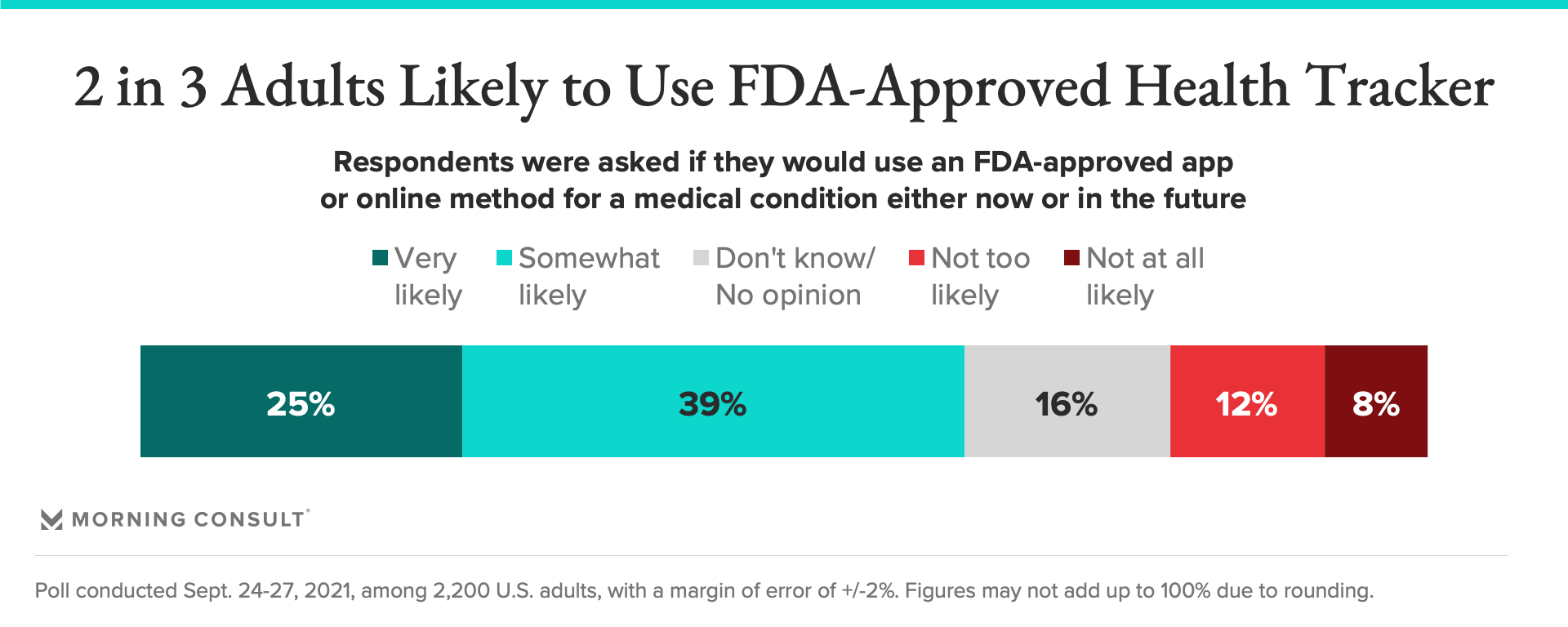Select the 12% Not too likely segment
1568x627 pixels.
point(1246,402)
